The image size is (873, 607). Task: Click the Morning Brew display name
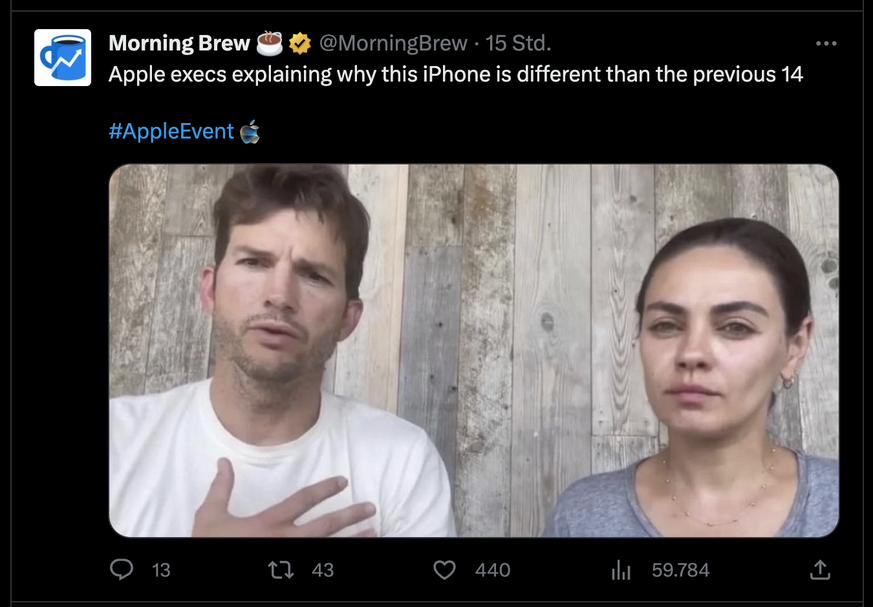(179, 43)
